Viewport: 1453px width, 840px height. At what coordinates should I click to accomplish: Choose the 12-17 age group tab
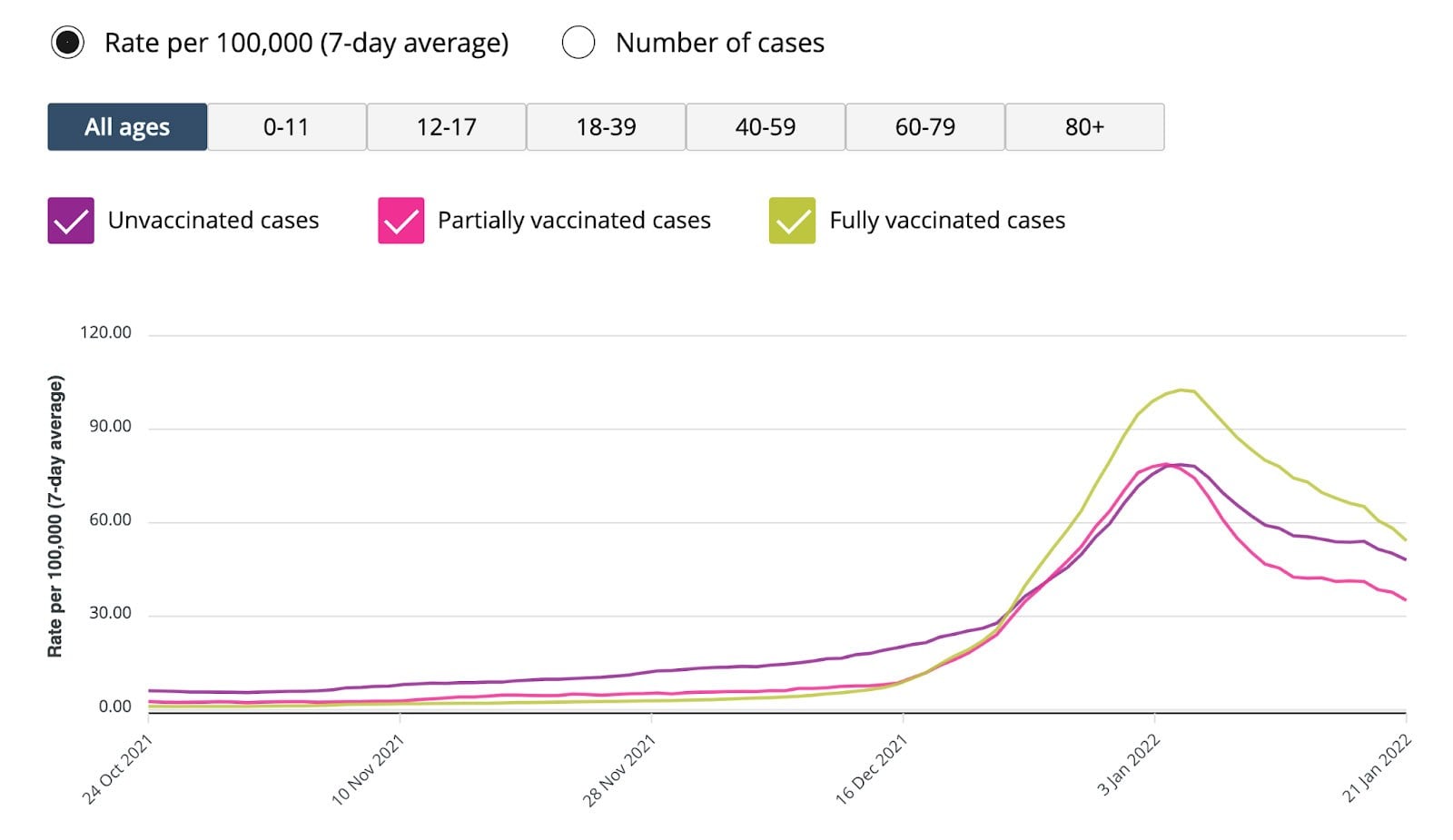pos(446,127)
